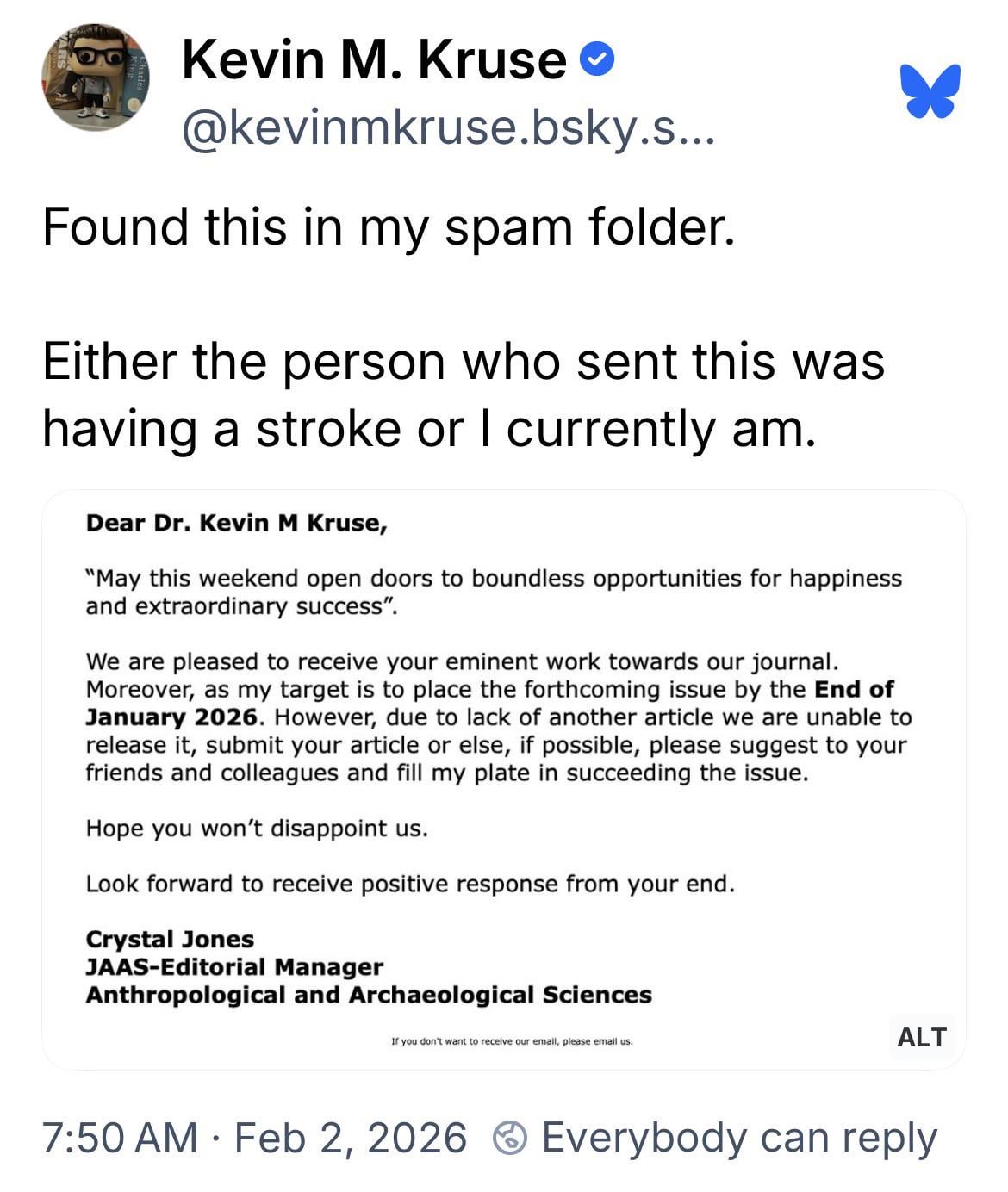This screenshot has width=1008, height=1192.
Task: Click "Found this in my spam folder." text
Action: pyautogui.click(x=389, y=227)
